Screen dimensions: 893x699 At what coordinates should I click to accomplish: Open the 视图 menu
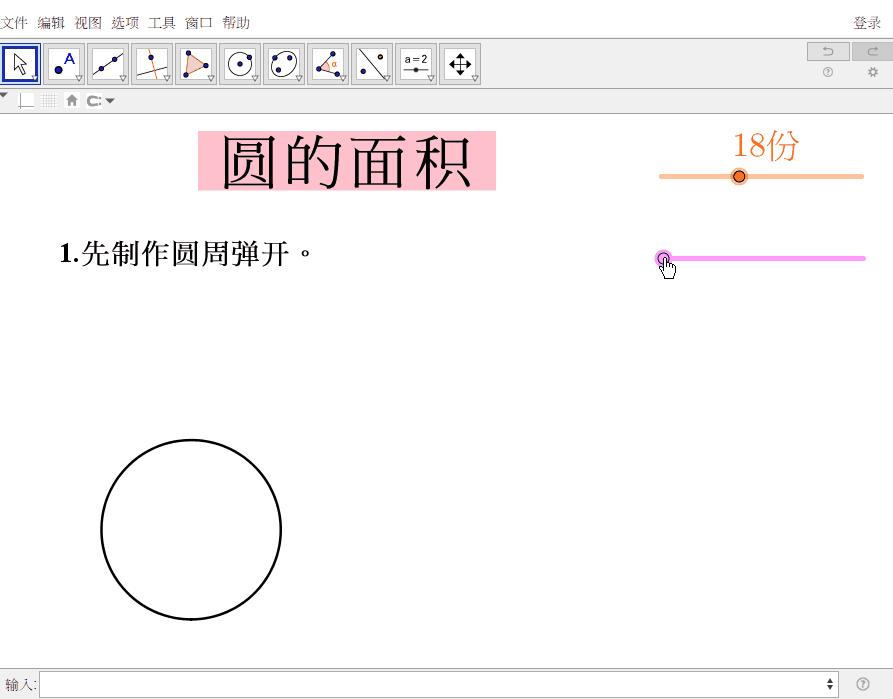[x=87, y=22]
